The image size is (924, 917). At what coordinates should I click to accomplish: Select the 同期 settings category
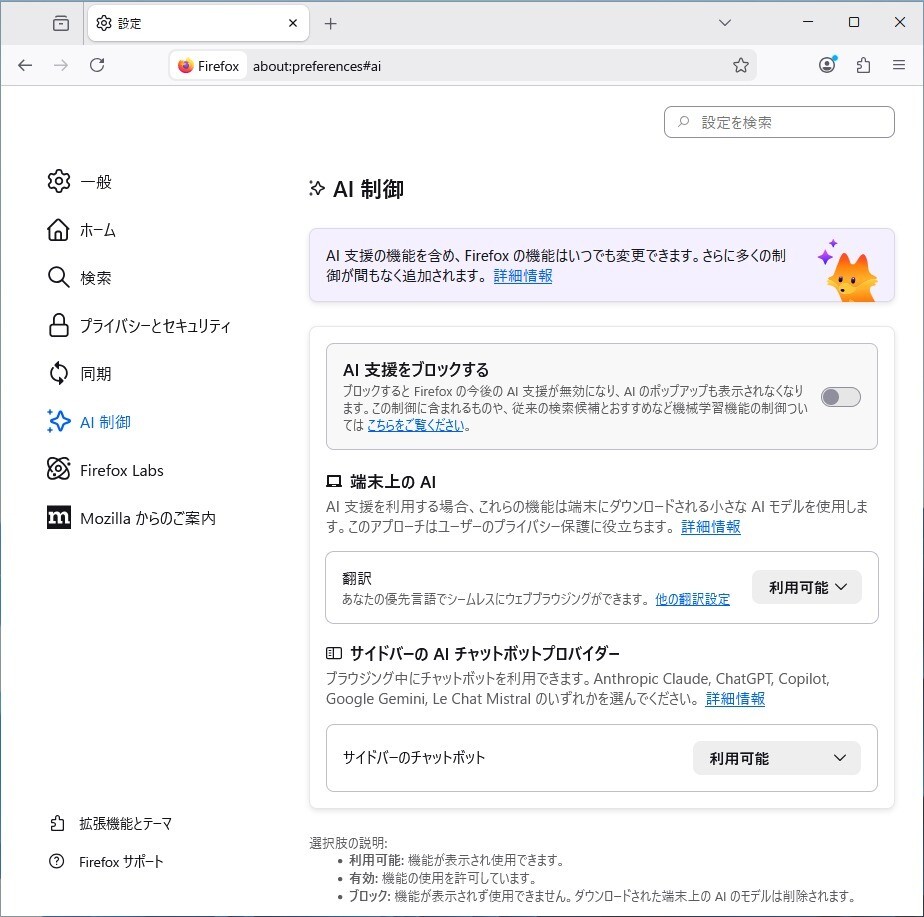(93, 373)
